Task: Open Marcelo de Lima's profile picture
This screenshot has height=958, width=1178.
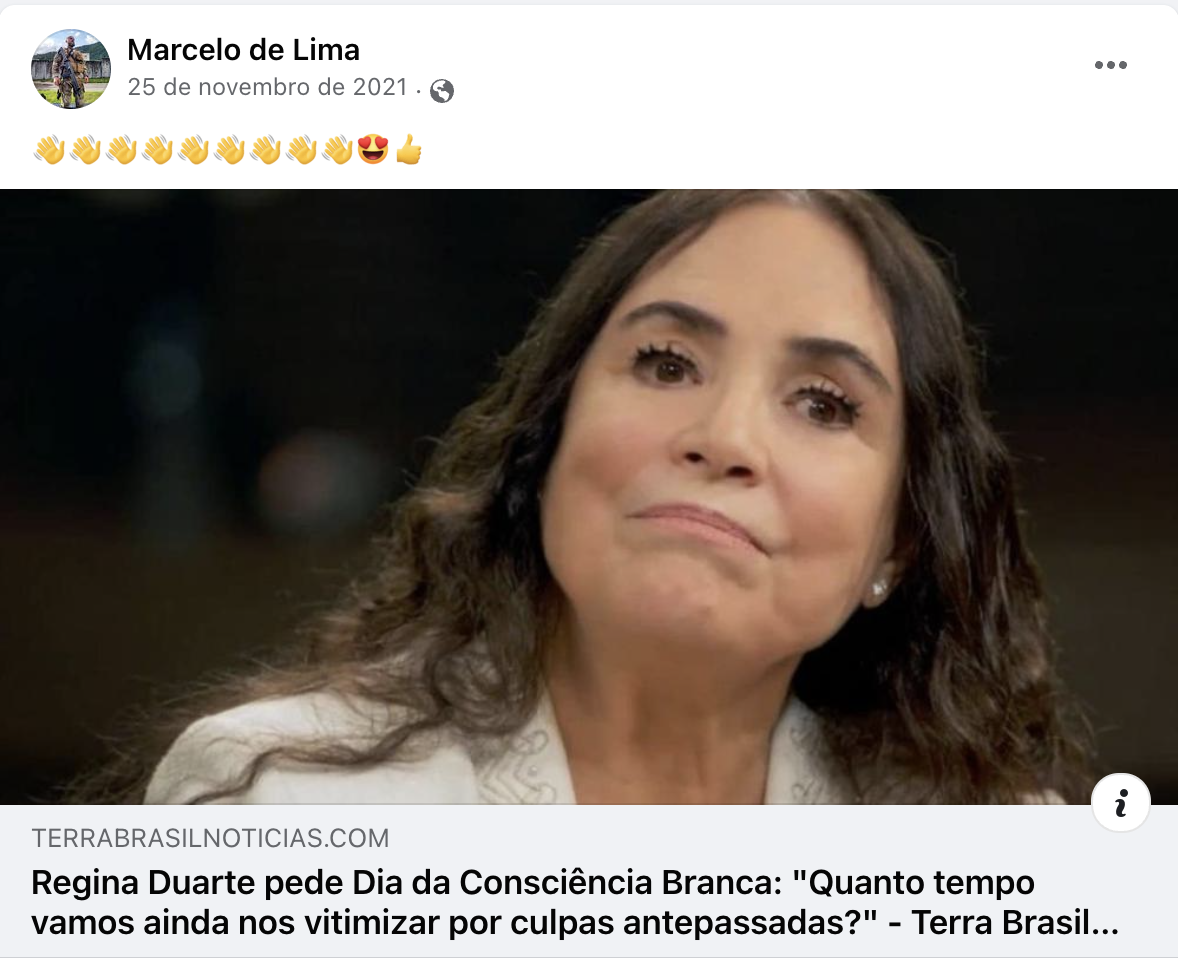Action: [71, 69]
